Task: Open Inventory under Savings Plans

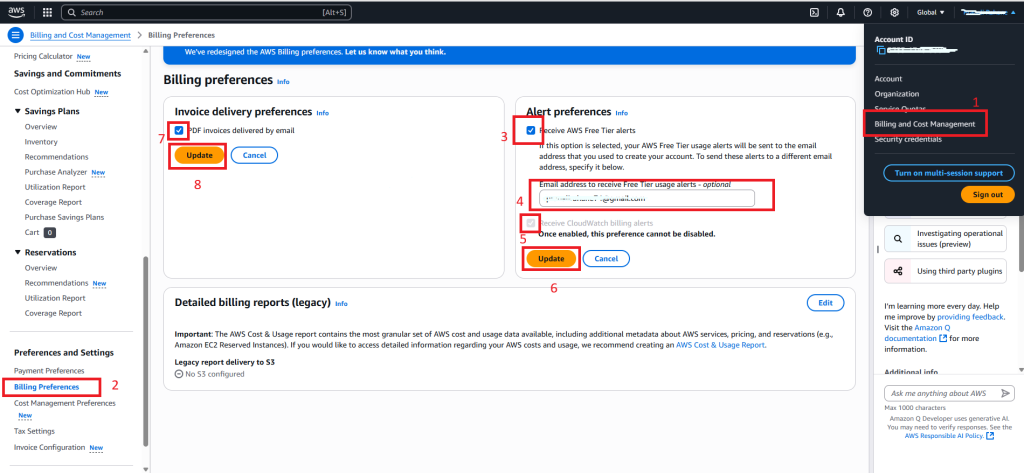Action: tap(41, 142)
